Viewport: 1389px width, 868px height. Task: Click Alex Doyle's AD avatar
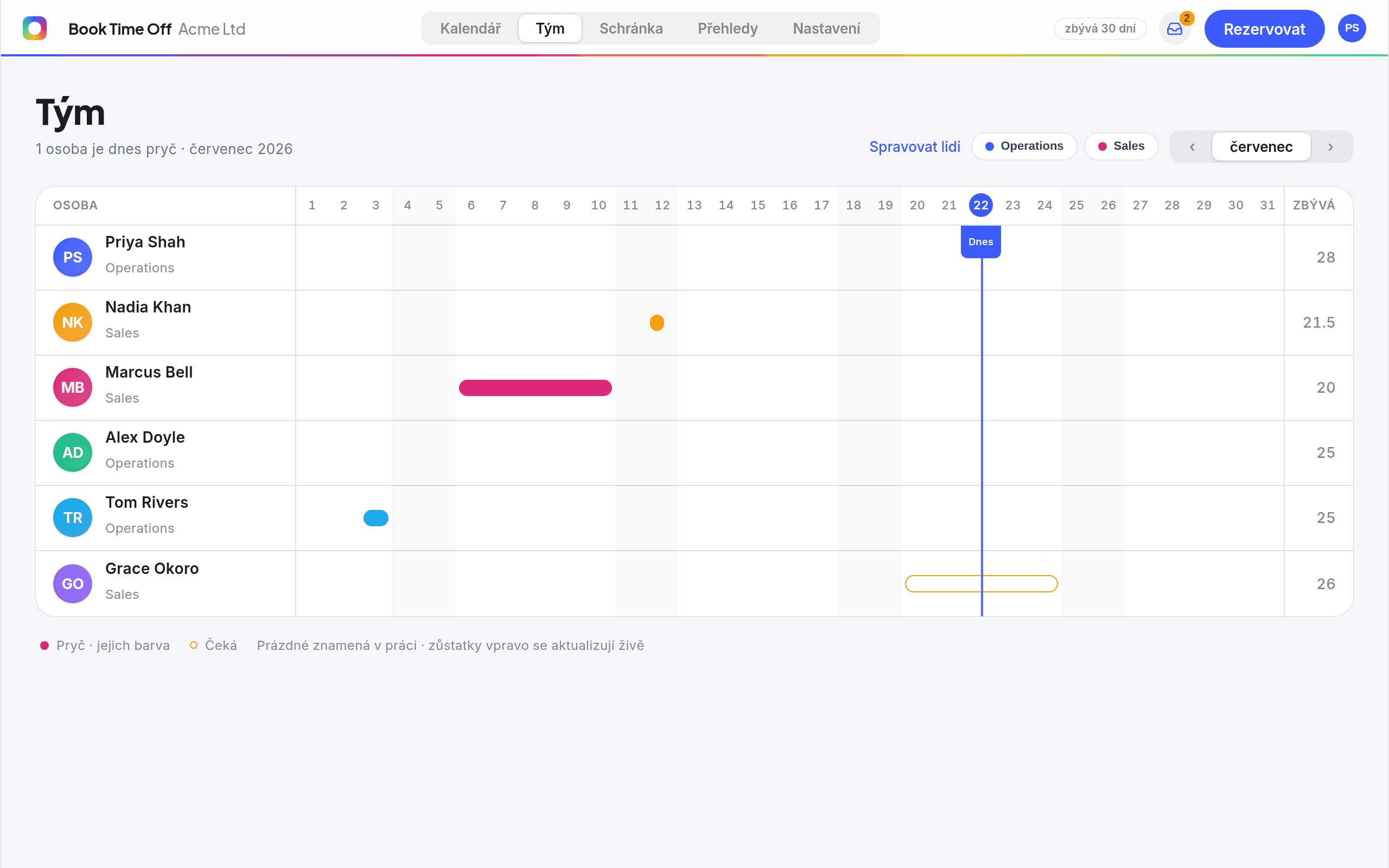73,452
